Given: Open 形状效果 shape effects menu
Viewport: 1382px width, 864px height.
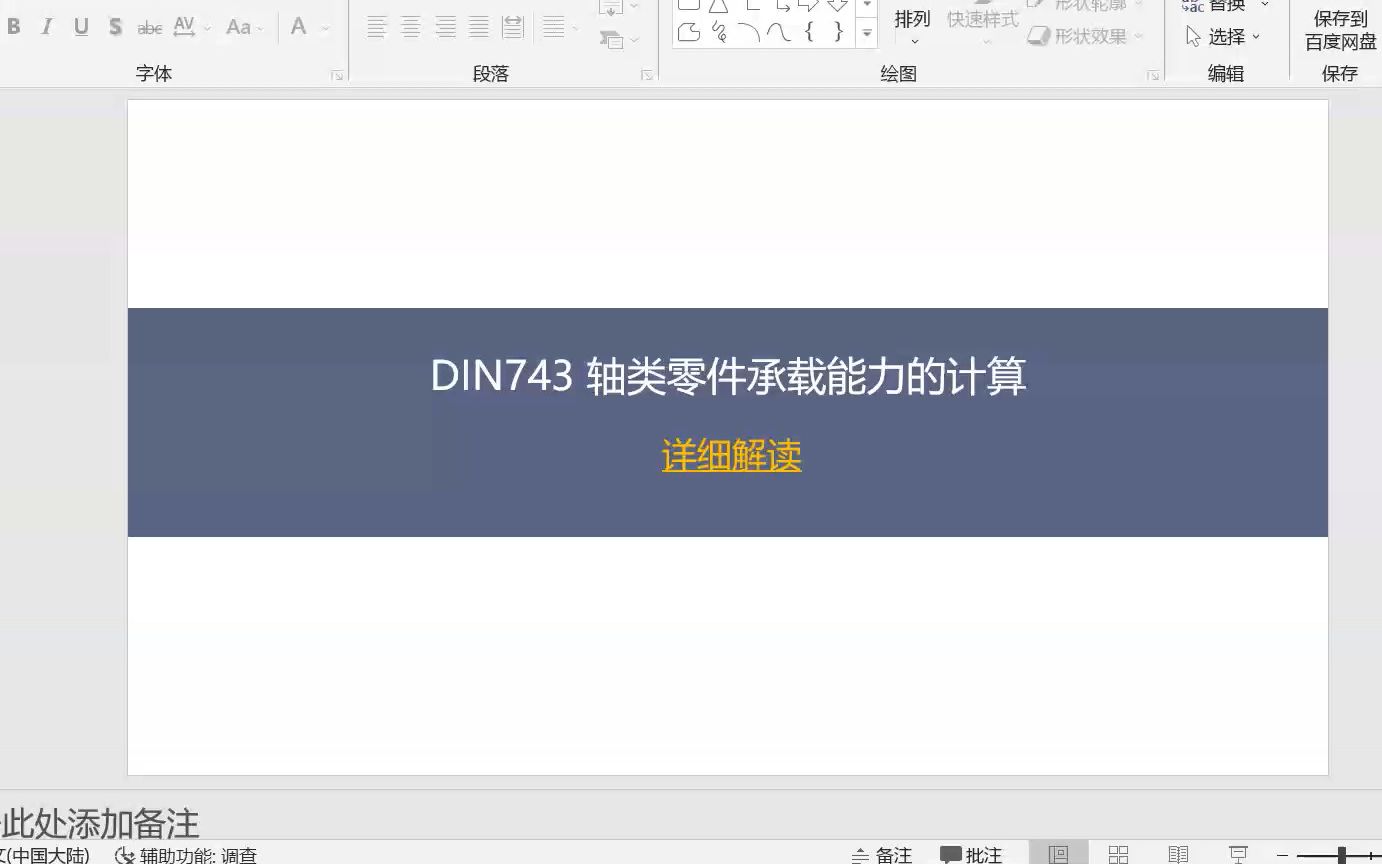Looking at the screenshot, I should click(1086, 36).
